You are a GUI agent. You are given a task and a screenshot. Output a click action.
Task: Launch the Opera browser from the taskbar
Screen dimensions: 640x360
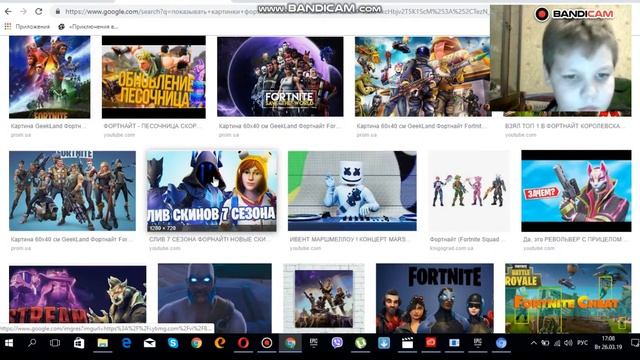pos(243,343)
